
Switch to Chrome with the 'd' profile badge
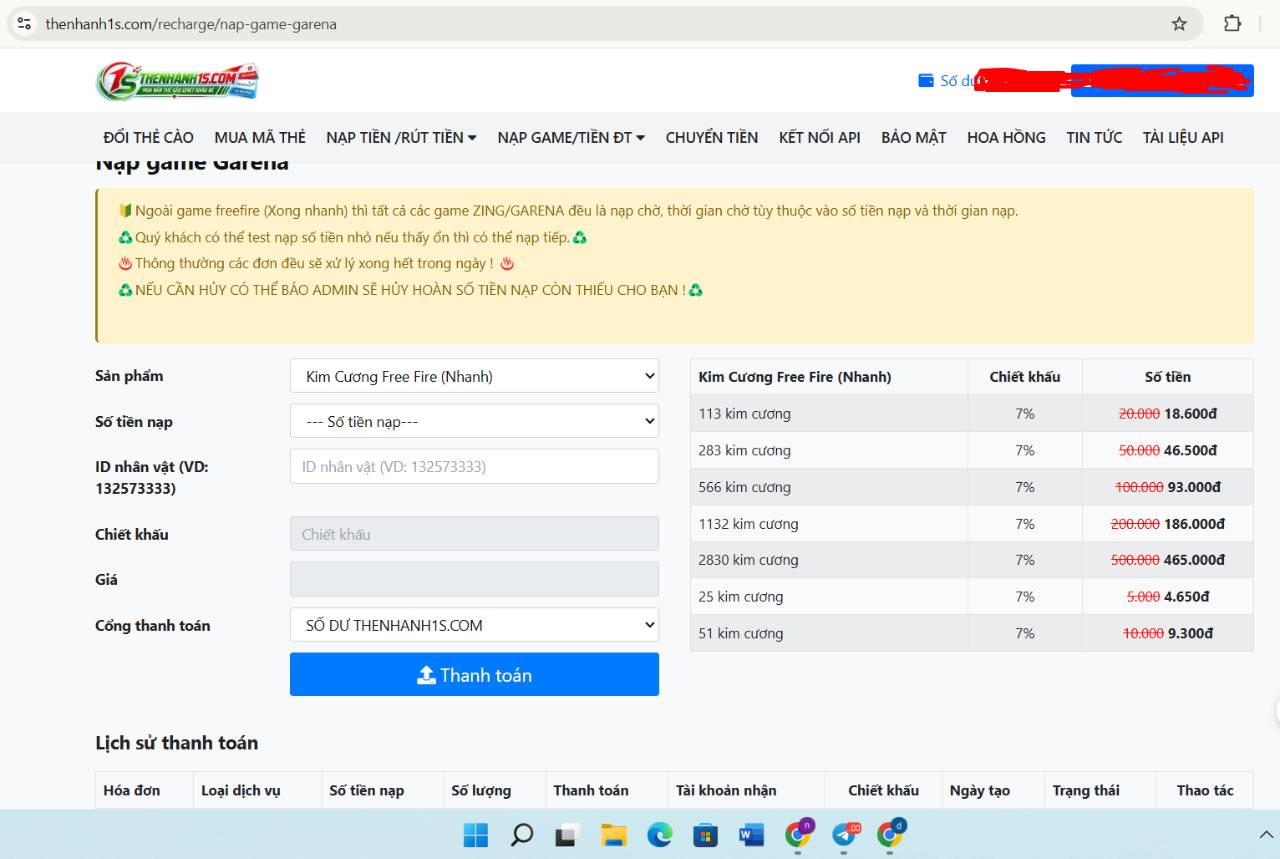[890, 834]
